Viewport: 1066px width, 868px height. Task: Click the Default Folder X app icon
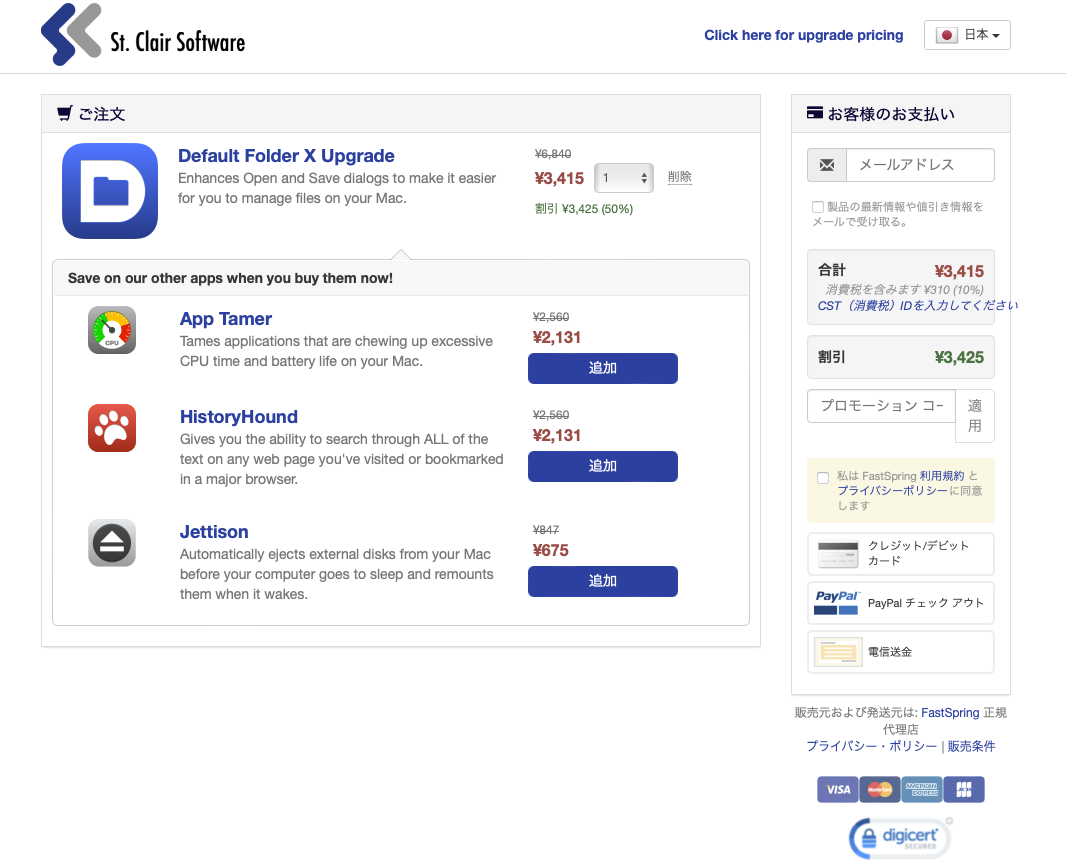pos(110,191)
